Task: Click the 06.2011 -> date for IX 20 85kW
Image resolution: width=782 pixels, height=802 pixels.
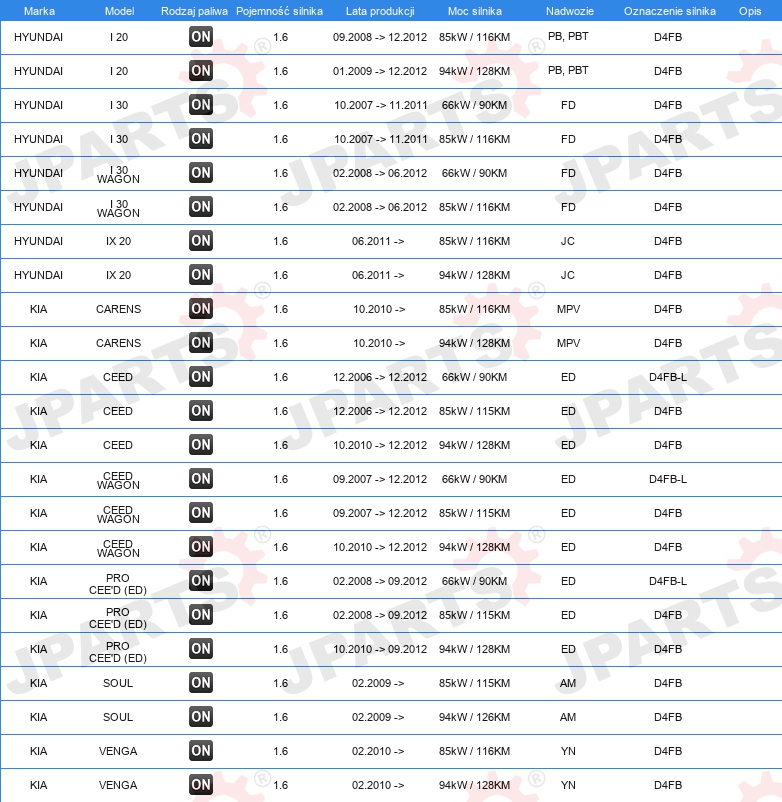Action: pyautogui.click(x=378, y=241)
